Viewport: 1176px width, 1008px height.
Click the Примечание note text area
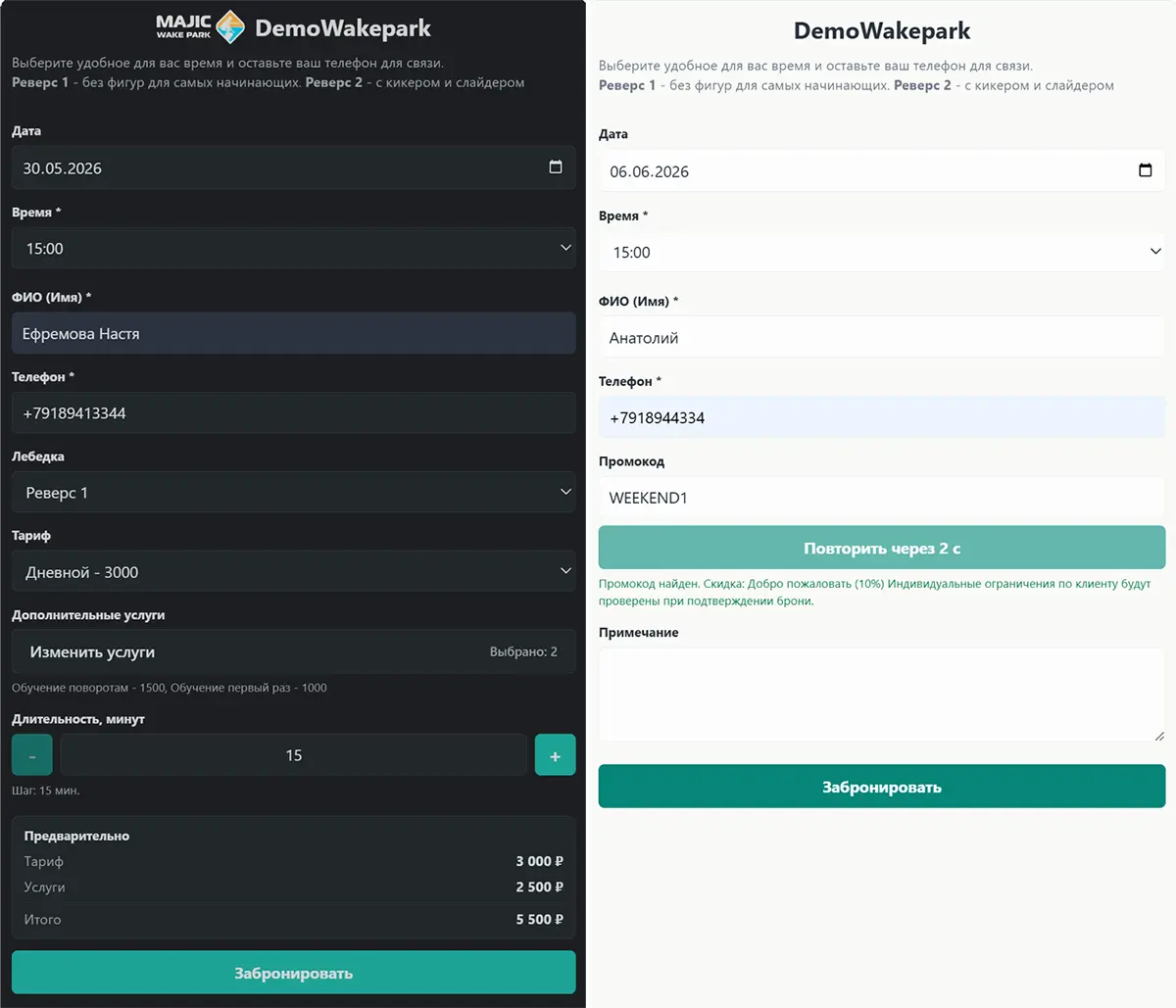[882, 695]
